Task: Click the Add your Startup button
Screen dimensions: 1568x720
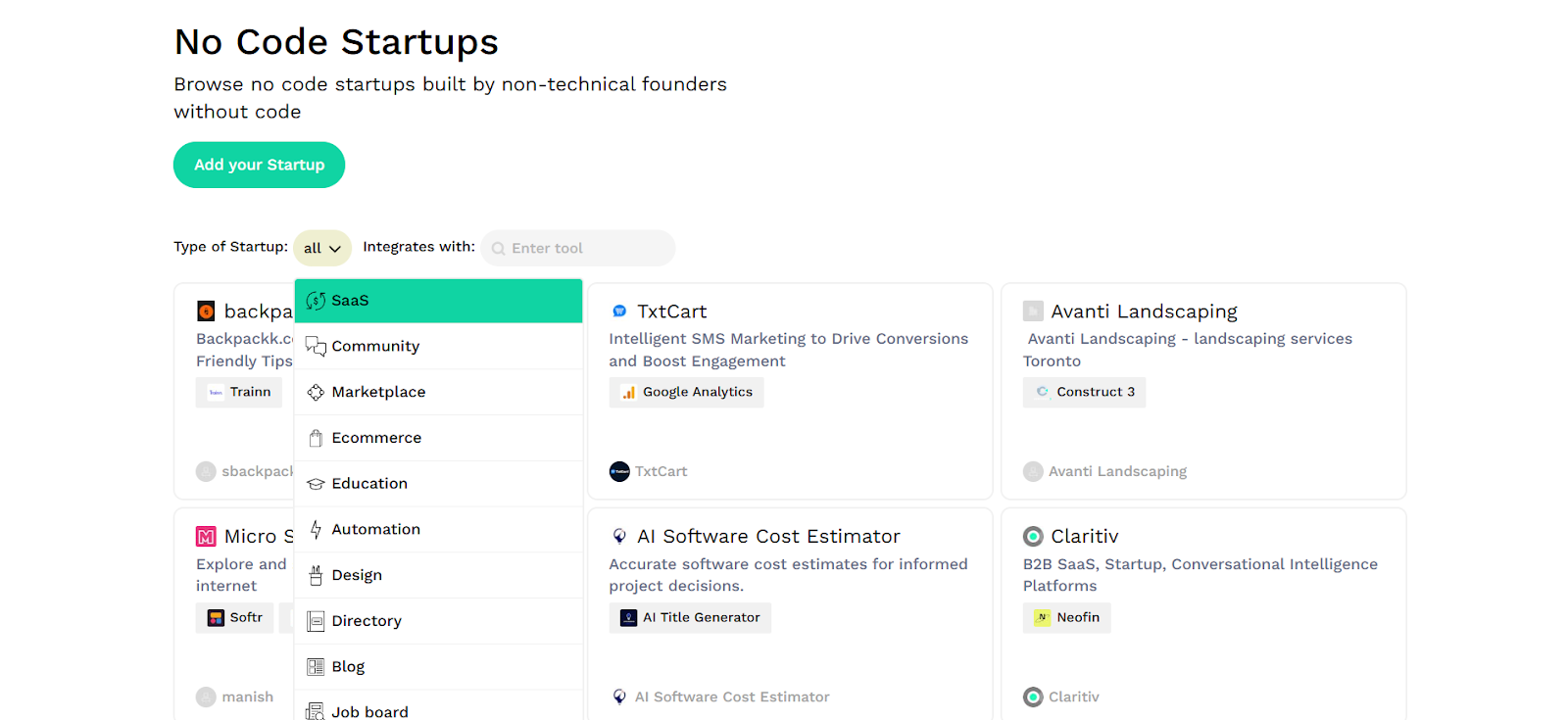Action: pos(259,165)
